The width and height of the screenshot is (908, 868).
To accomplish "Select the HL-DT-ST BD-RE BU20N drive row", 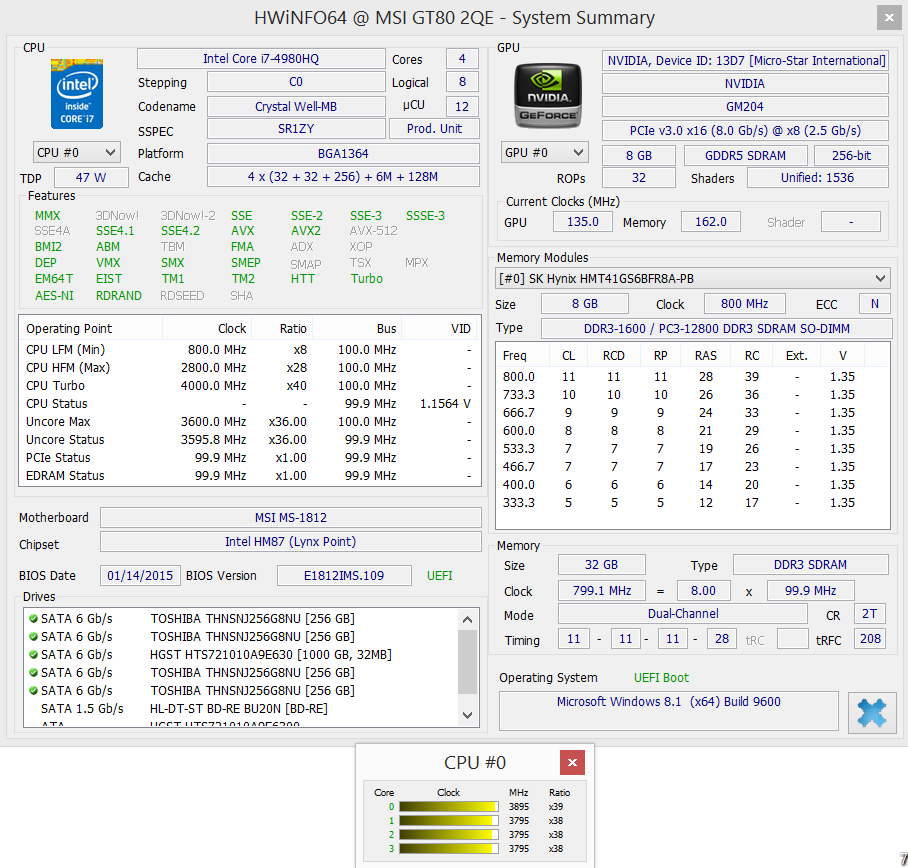I will coord(241,708).
